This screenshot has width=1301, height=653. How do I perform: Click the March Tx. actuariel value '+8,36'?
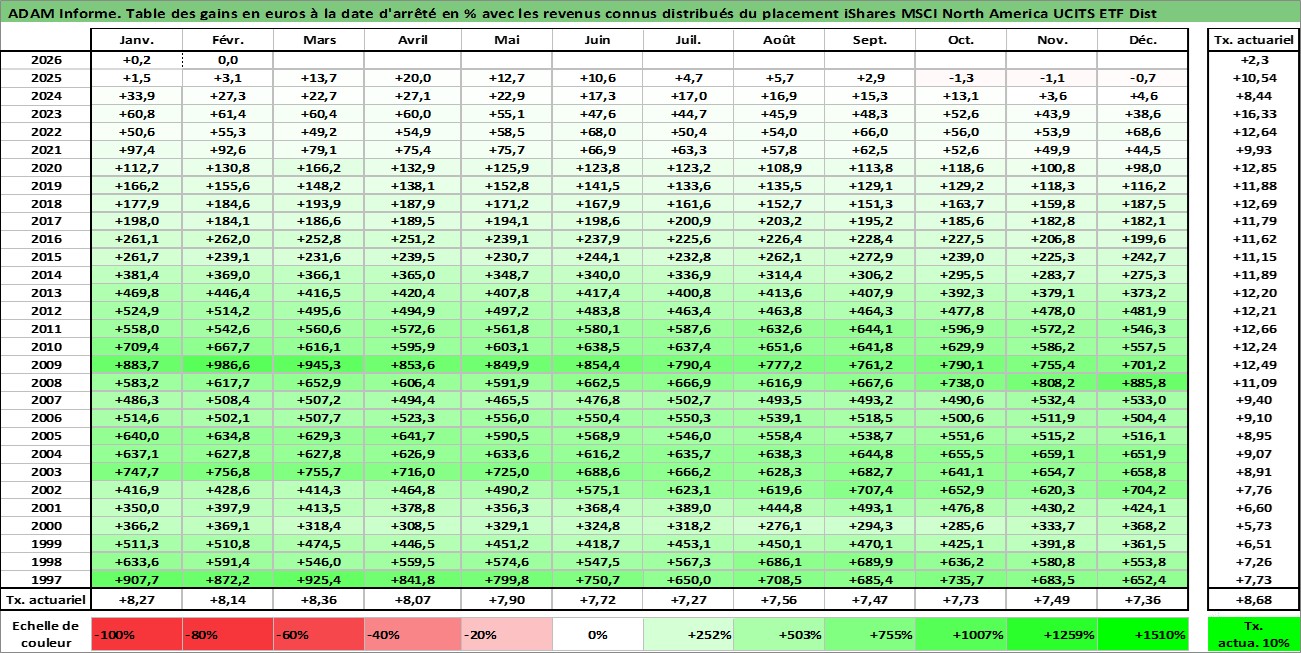tap(319, 600)
